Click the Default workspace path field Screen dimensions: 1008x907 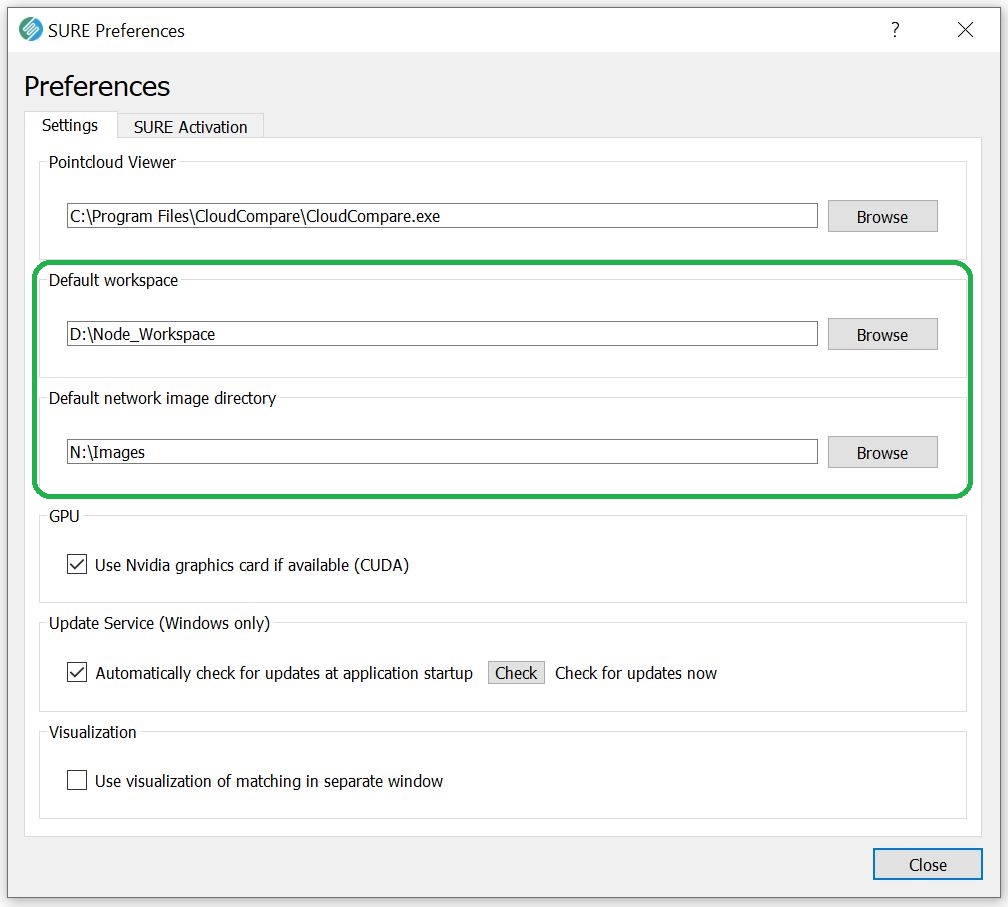click(442, 334)
